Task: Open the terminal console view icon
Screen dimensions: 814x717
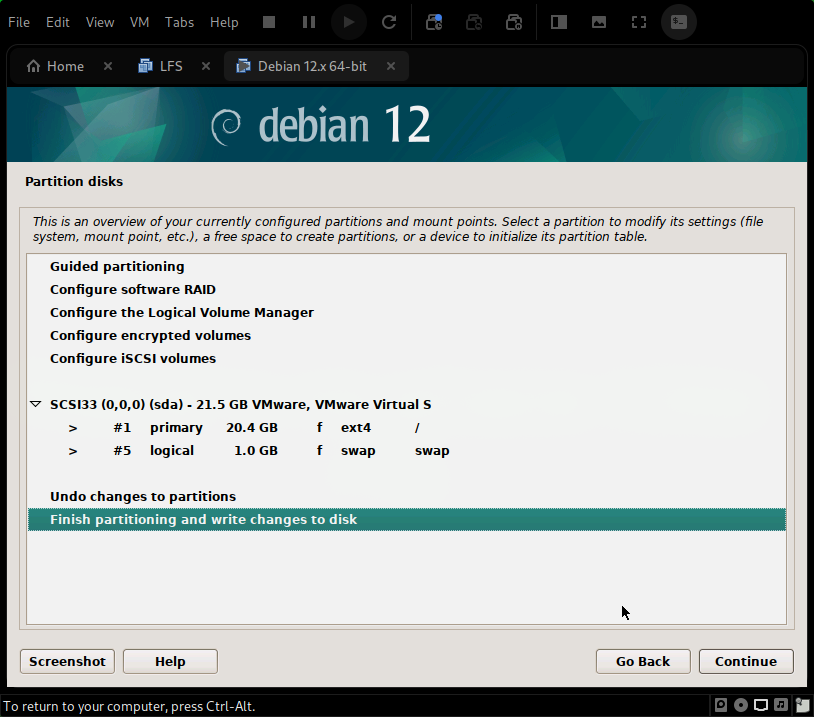Action: point(679,22)
